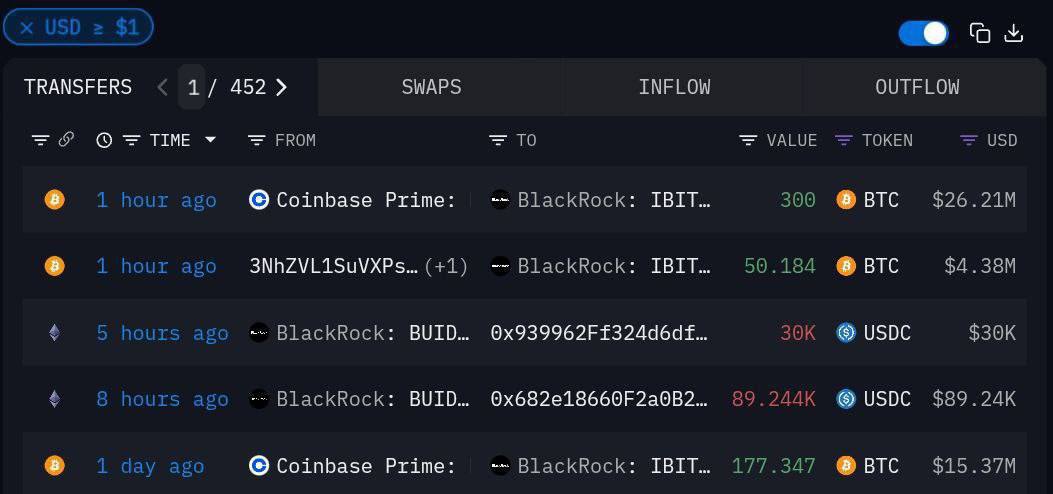
Task: Switch to the SWAPS tab
Action: pos(431,87)
